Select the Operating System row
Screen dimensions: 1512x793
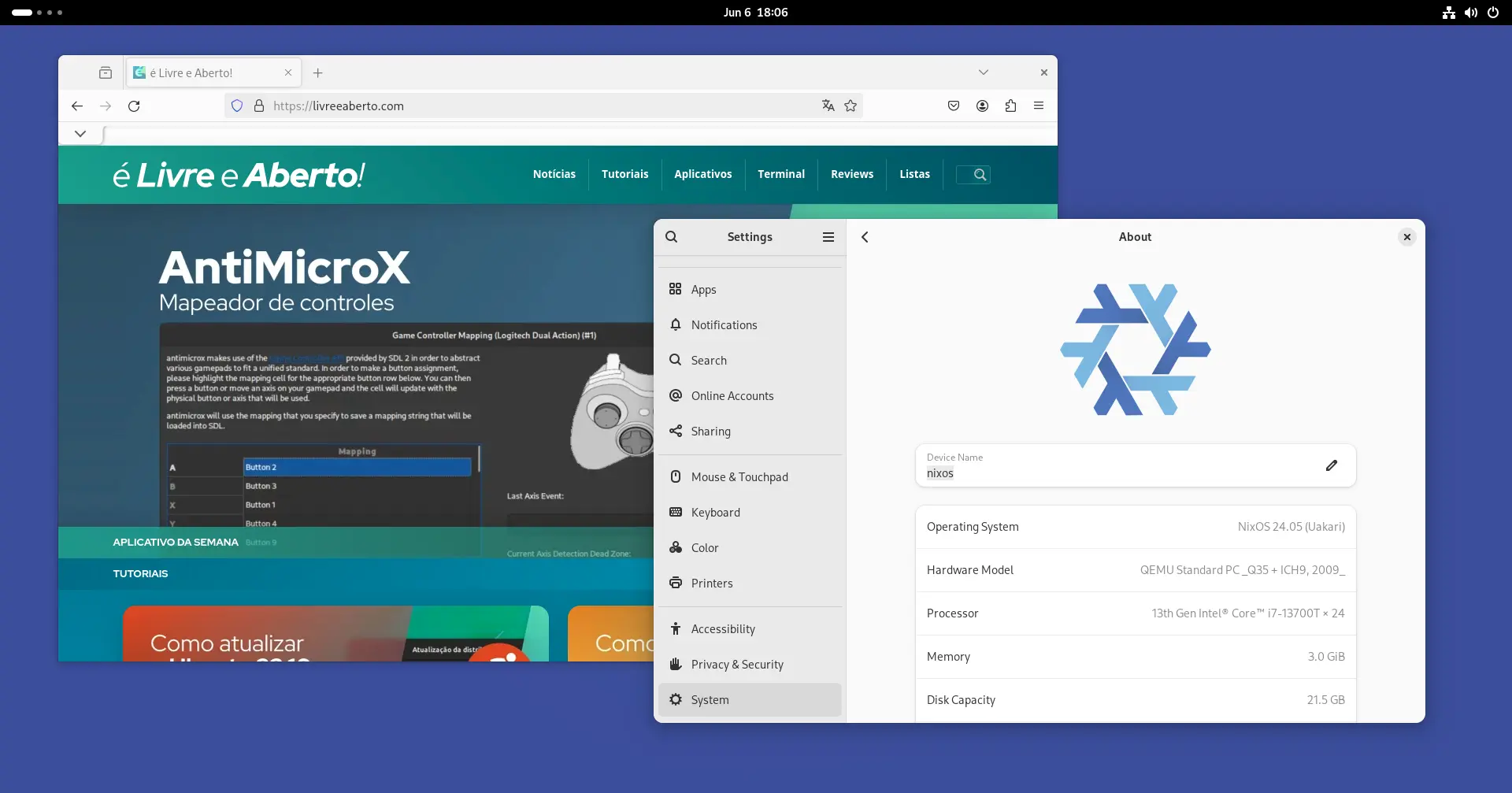click(x=1136, y=527)
